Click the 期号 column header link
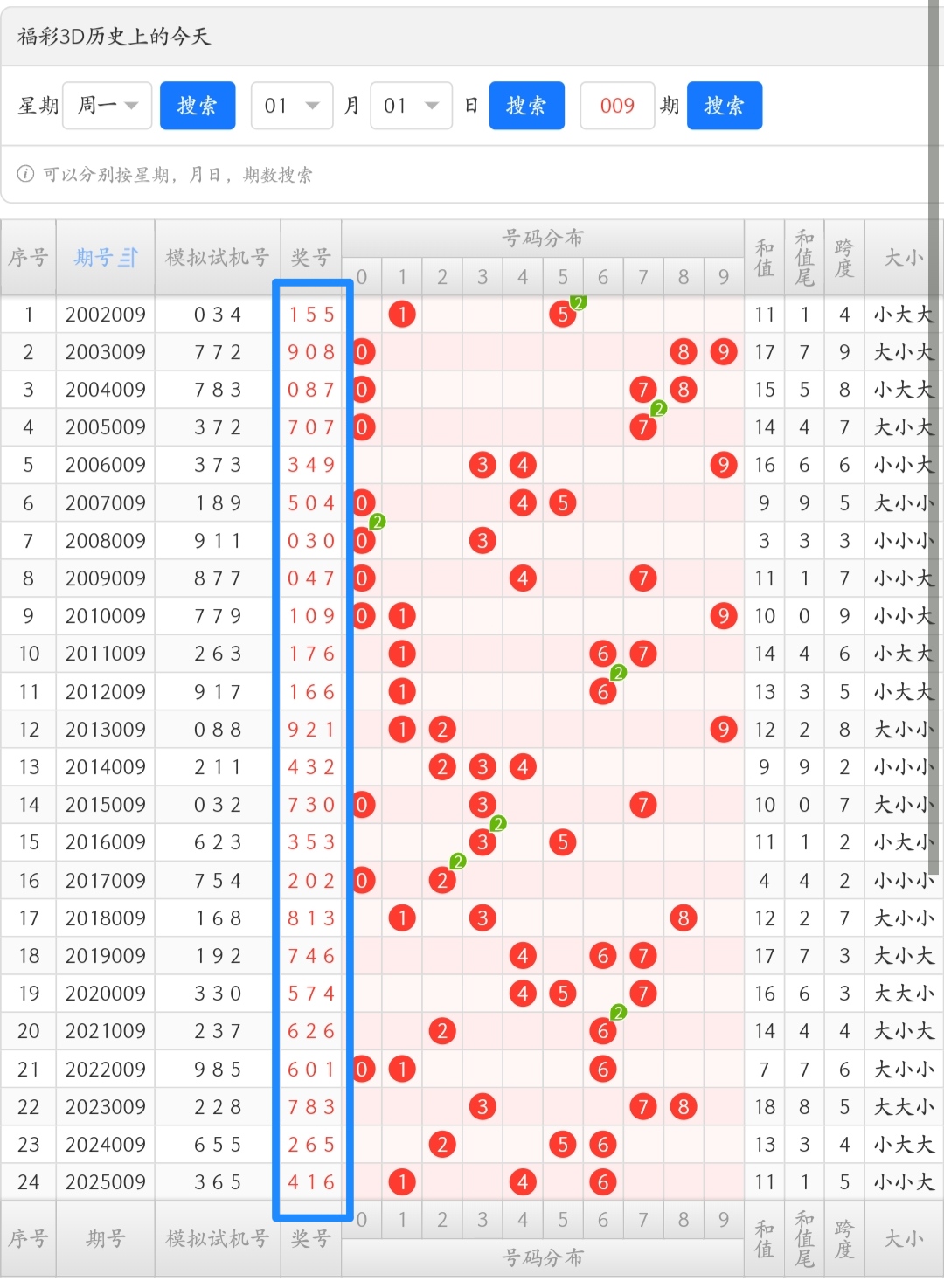 (94, 258)
